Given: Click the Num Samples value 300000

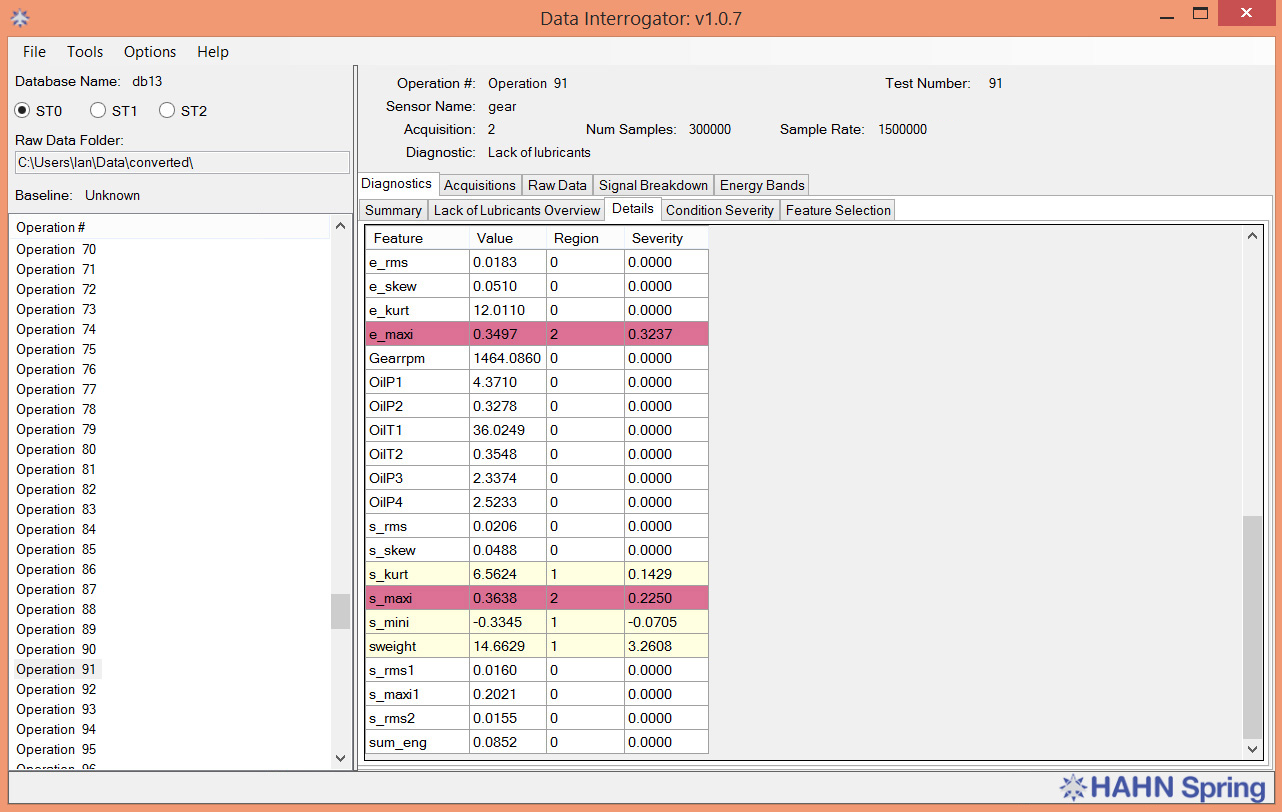Looking at the screenshot, I should click(x=709, y=130).
